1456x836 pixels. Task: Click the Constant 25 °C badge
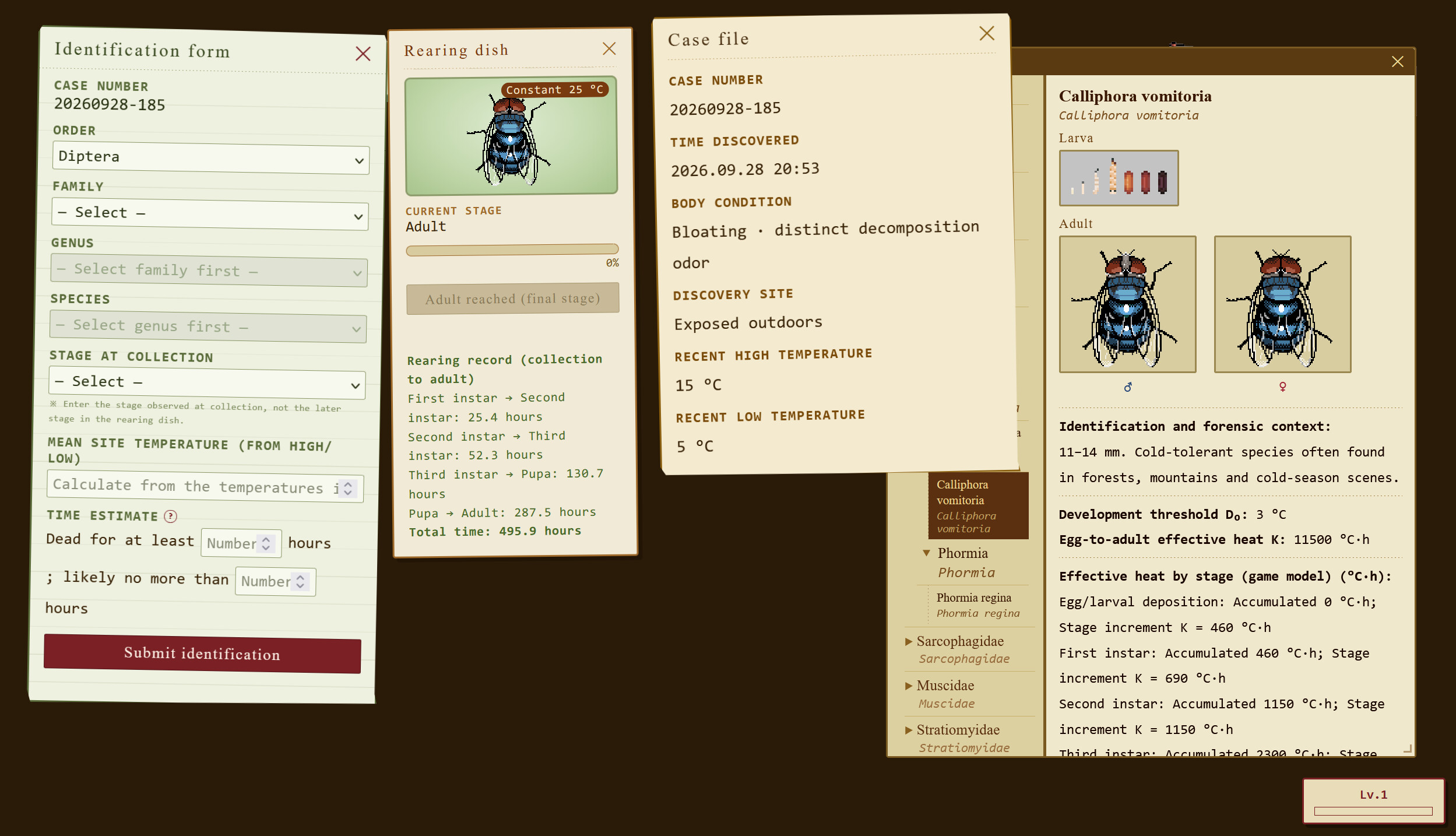555,90
